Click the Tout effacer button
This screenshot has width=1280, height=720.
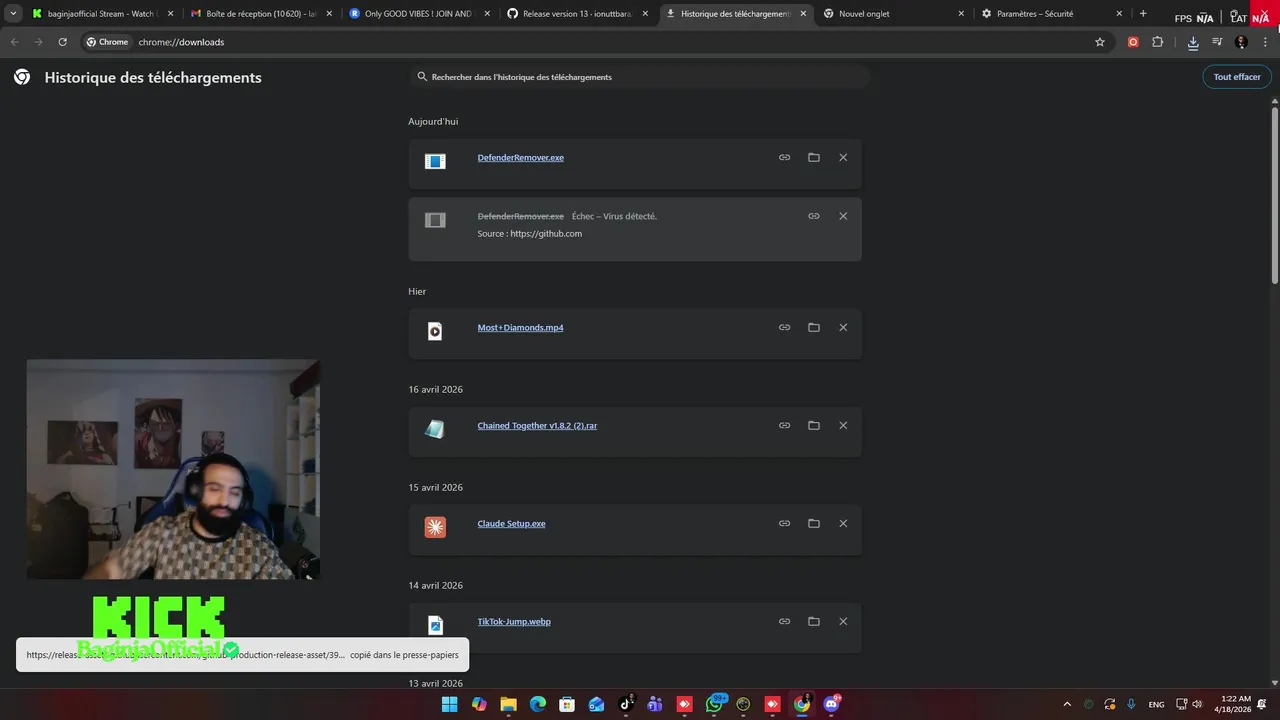click(x=1237, y=77)
